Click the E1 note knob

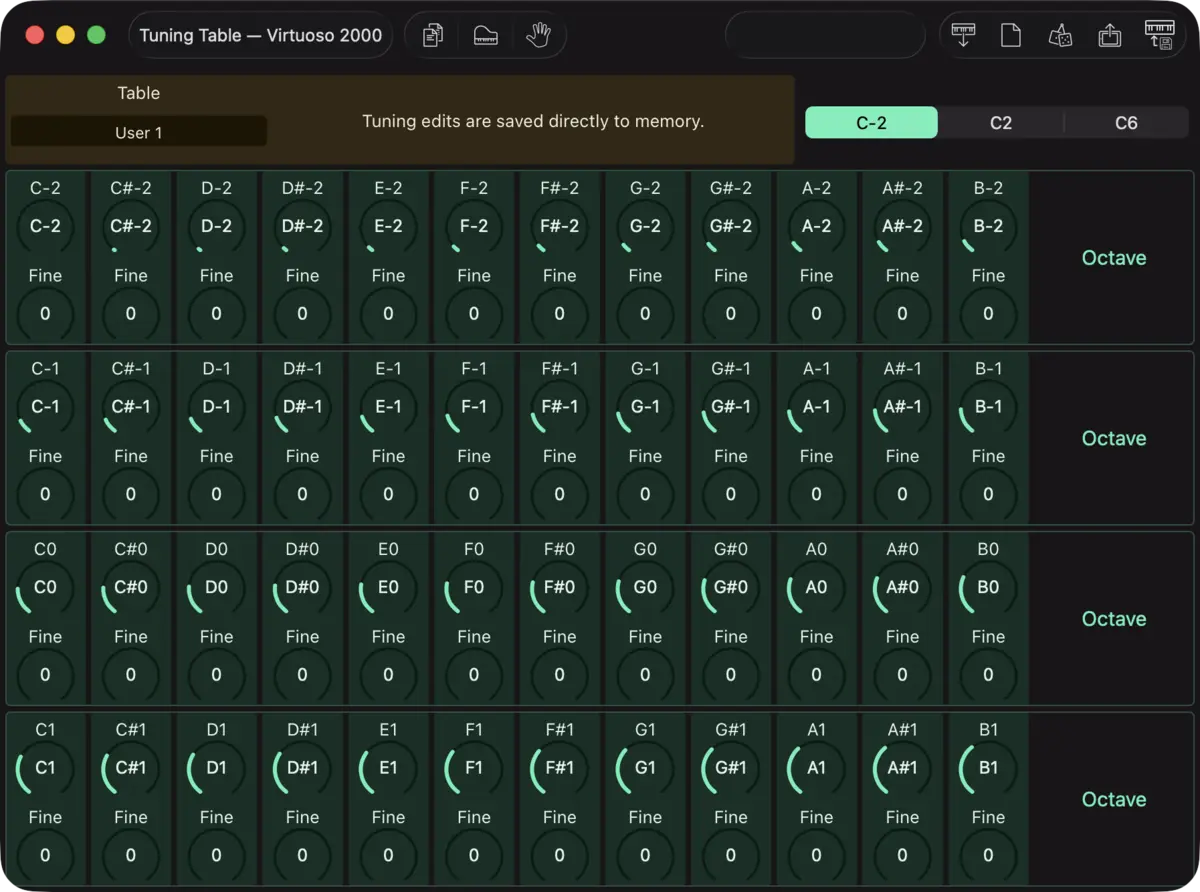coord(388,767)
